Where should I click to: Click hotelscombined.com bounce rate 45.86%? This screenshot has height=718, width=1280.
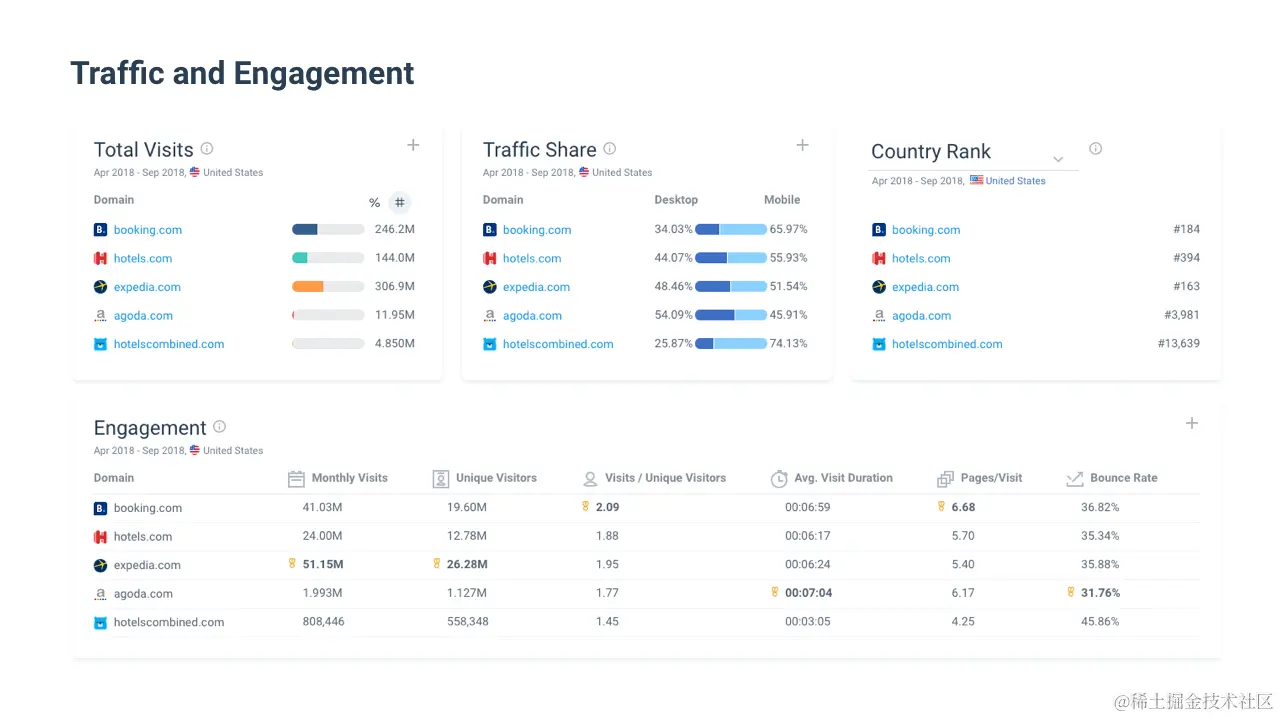pyautogui.click(x=1100, y=621)
